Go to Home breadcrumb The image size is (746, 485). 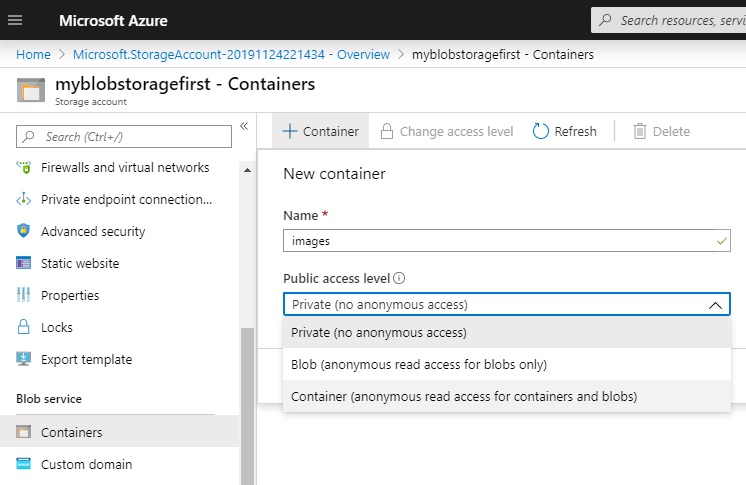tap(33, 55)
